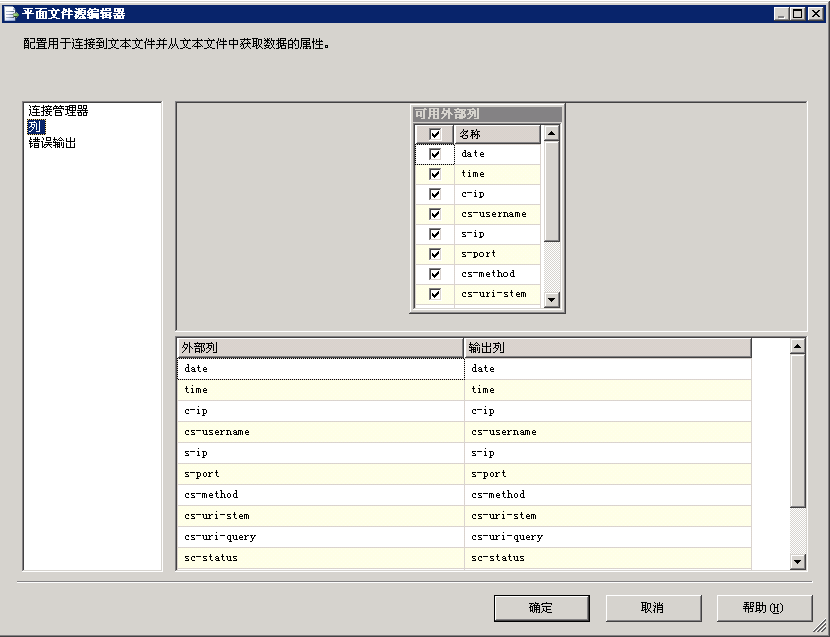Select the time external column cell

pos(321,390)
